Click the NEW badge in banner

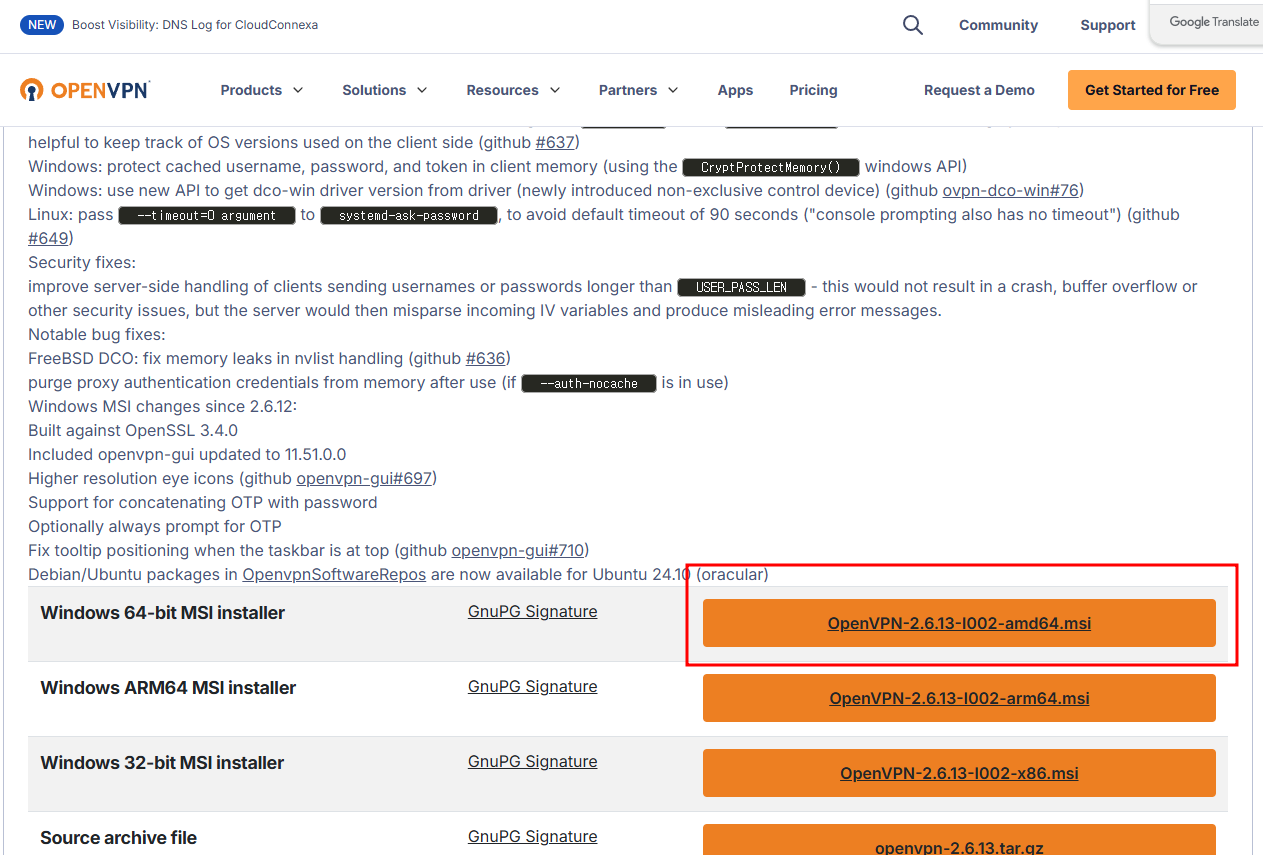pyautogui.click(x=42, y=25)
